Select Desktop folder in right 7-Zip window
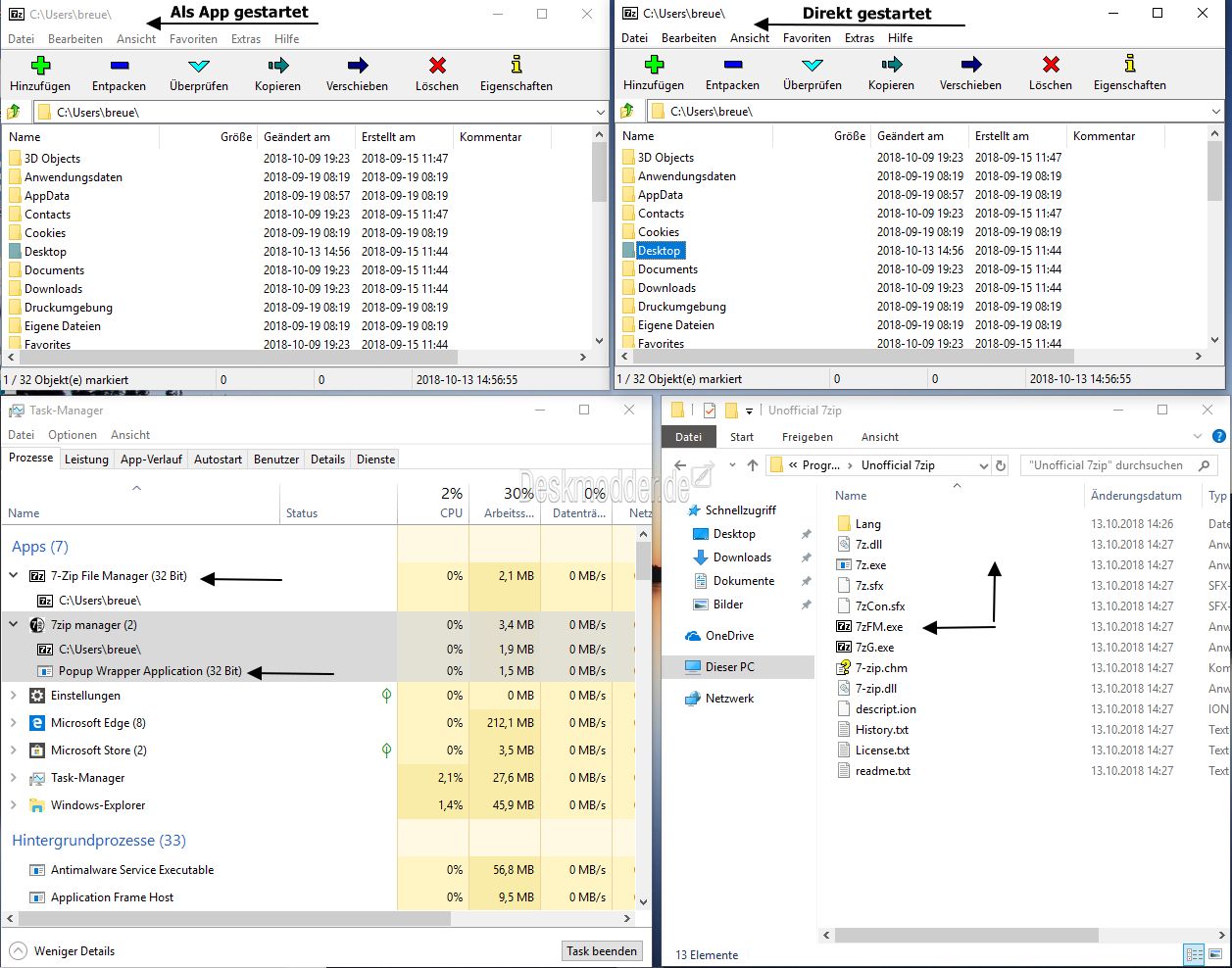This screenshot has width=1232, height=968. click(x=659, y=251)
